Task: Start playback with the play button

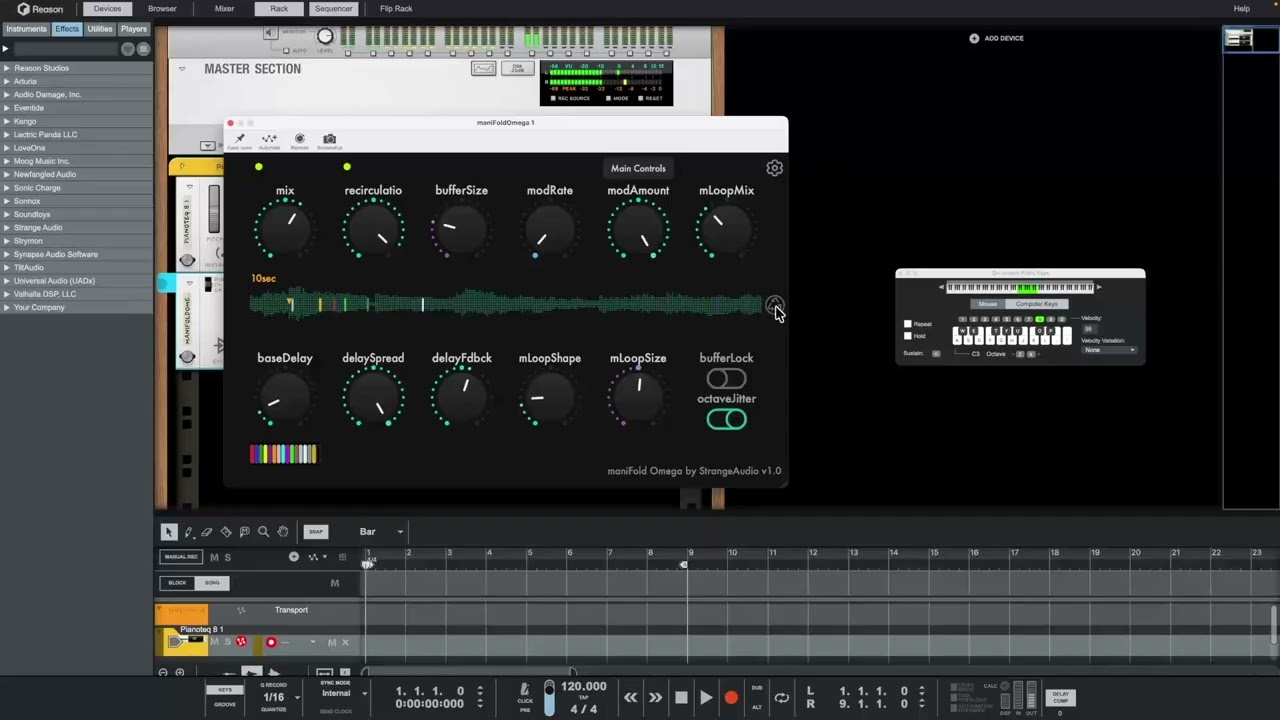Action: (x=706, y=698)
